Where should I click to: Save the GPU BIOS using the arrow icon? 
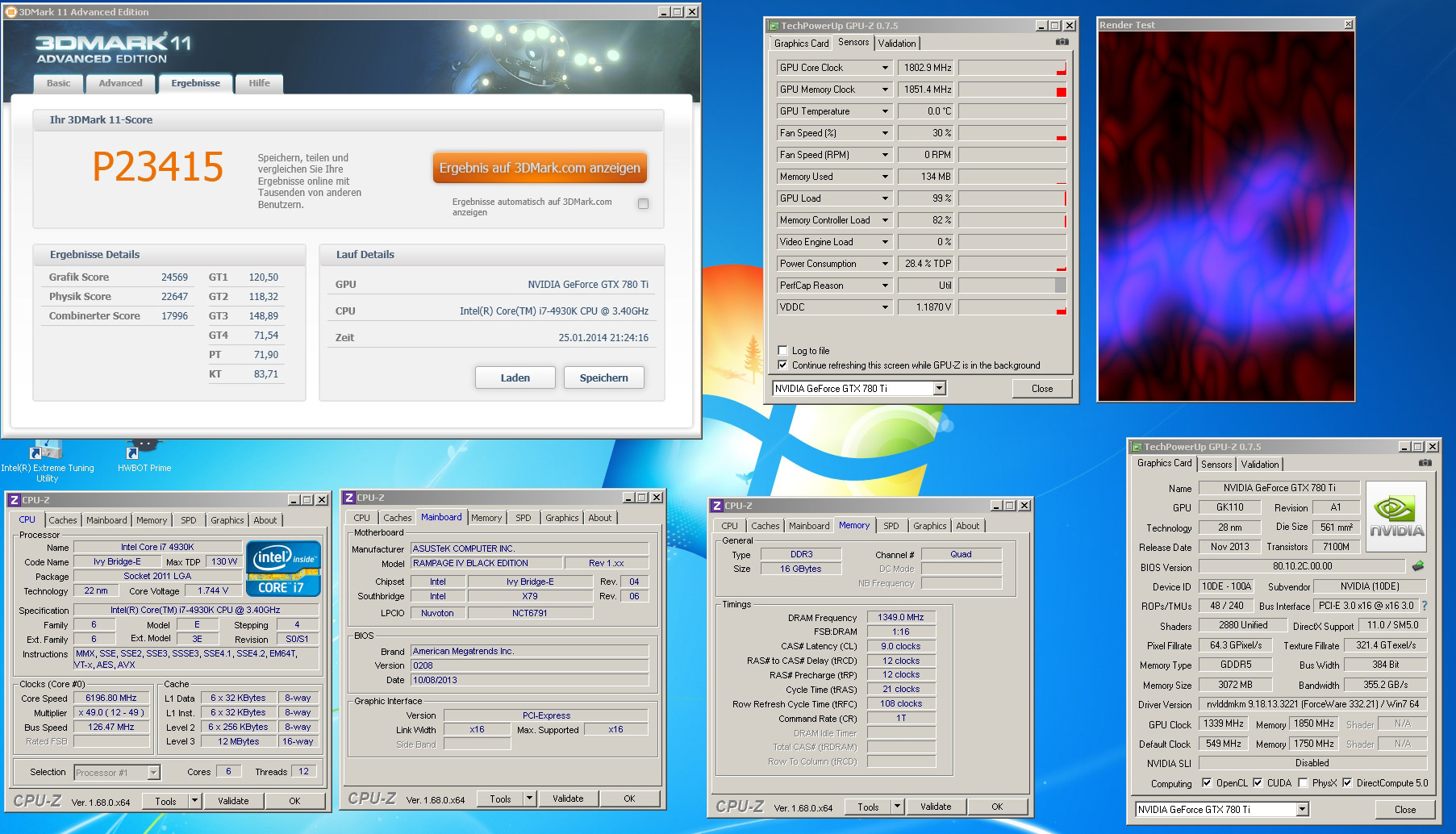[x=1418, y=566]
